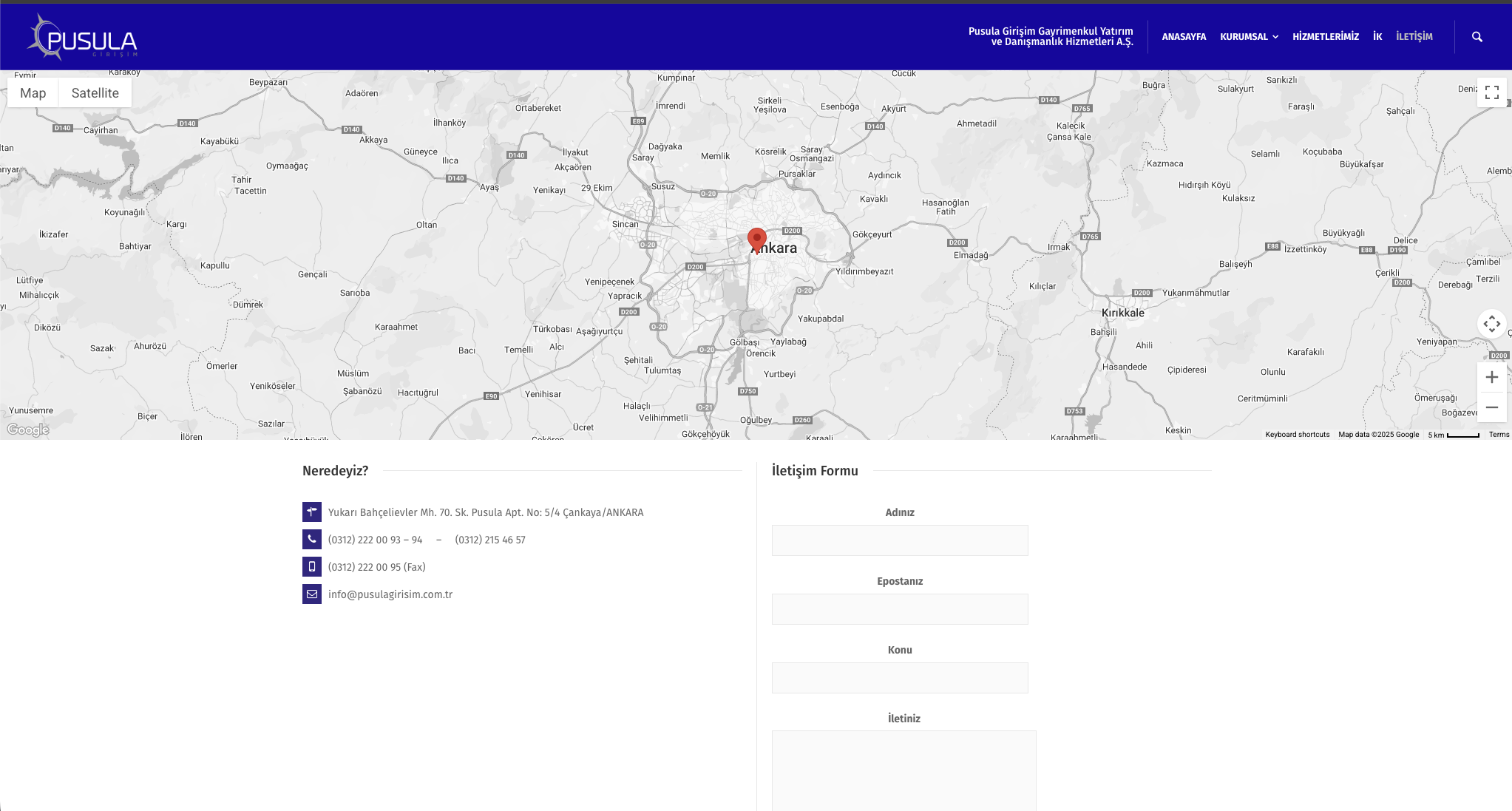Click the email envelope icon
1512x811 pixels.
(311, 594)
